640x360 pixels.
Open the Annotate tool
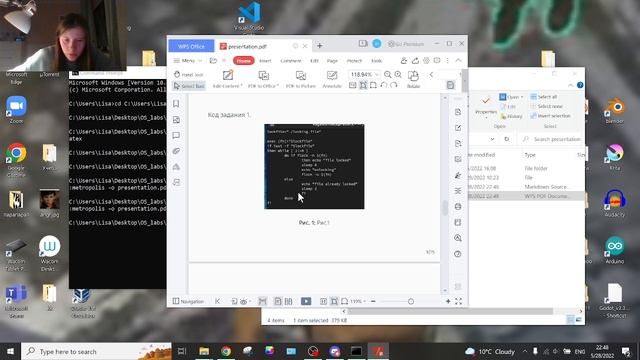tap(332, 79)
